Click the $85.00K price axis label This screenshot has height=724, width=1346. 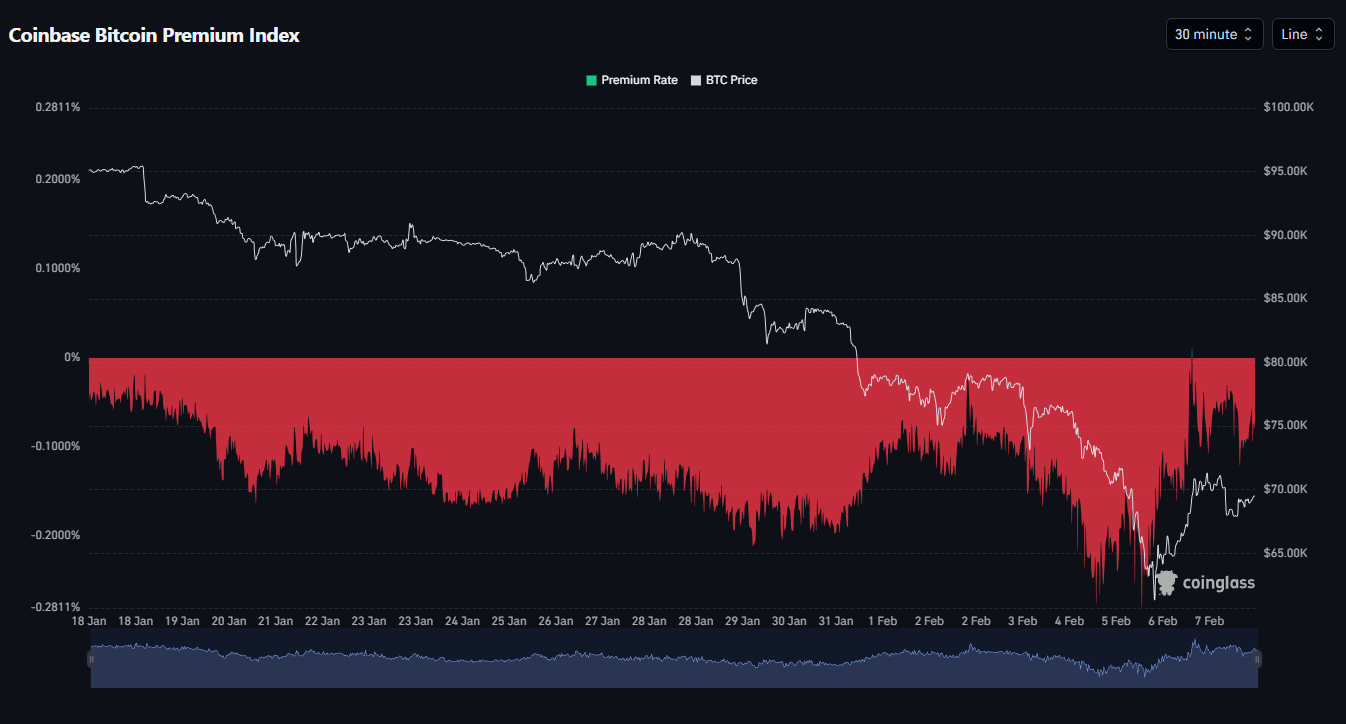click(x=1286, y=298)
